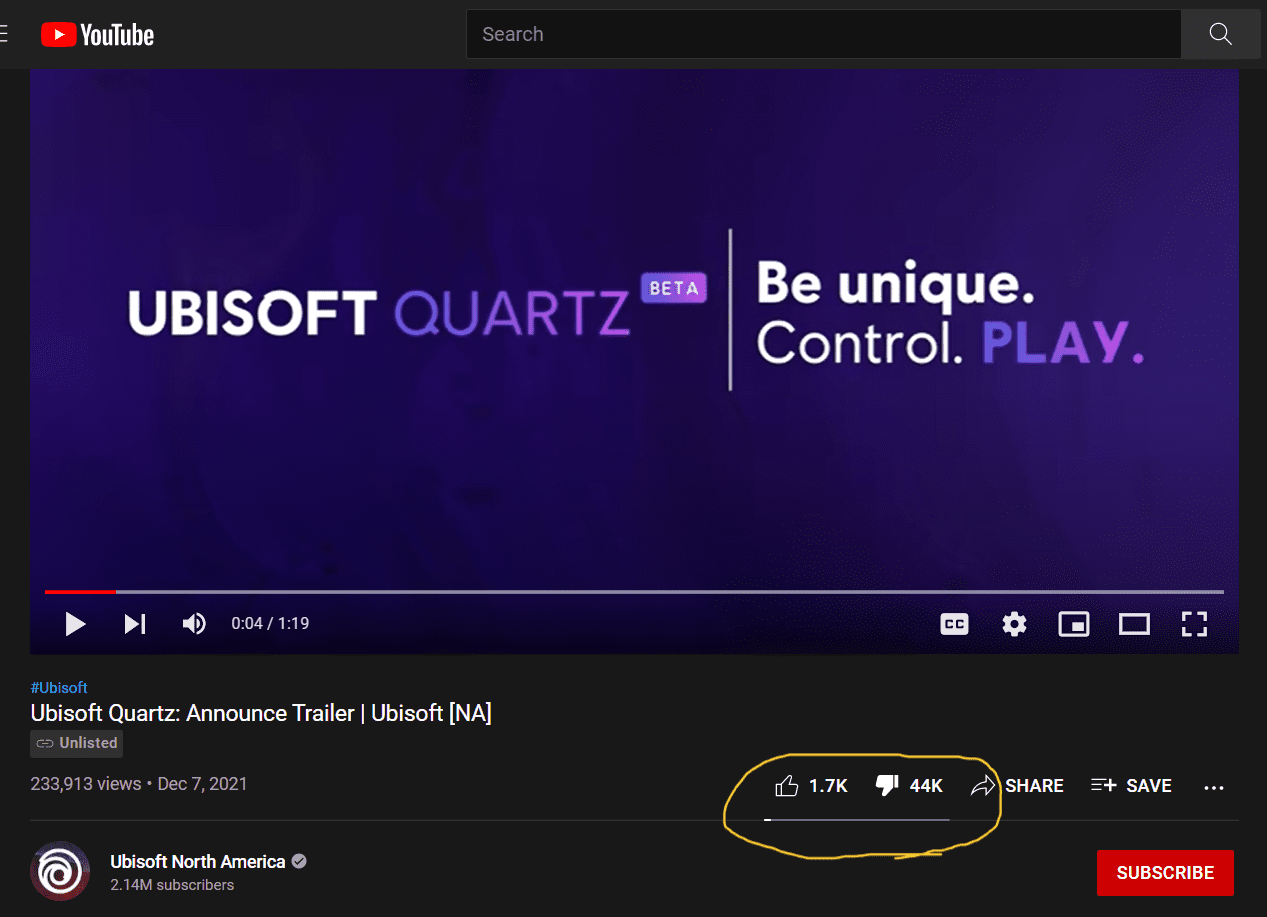This screenshot has height=917, width=1267.
Task: Open the #Ubisoft hashtag link
Action: pyautogui.click(x=59, y=688)
